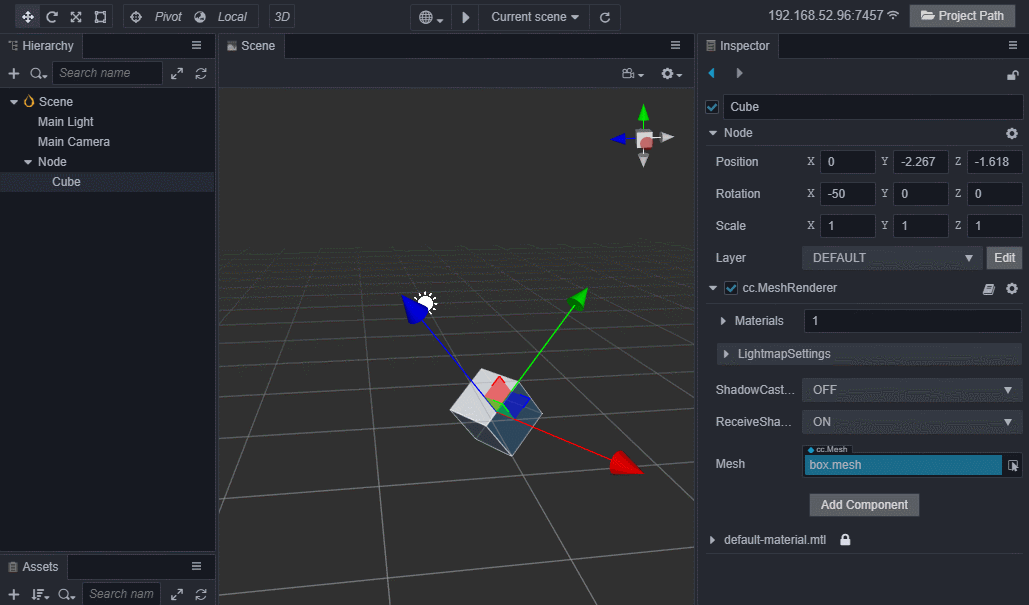This screenshot has width=1029, height=605.
Task: Toggle the Inspector lock icon
Action: click(1013, 75)
